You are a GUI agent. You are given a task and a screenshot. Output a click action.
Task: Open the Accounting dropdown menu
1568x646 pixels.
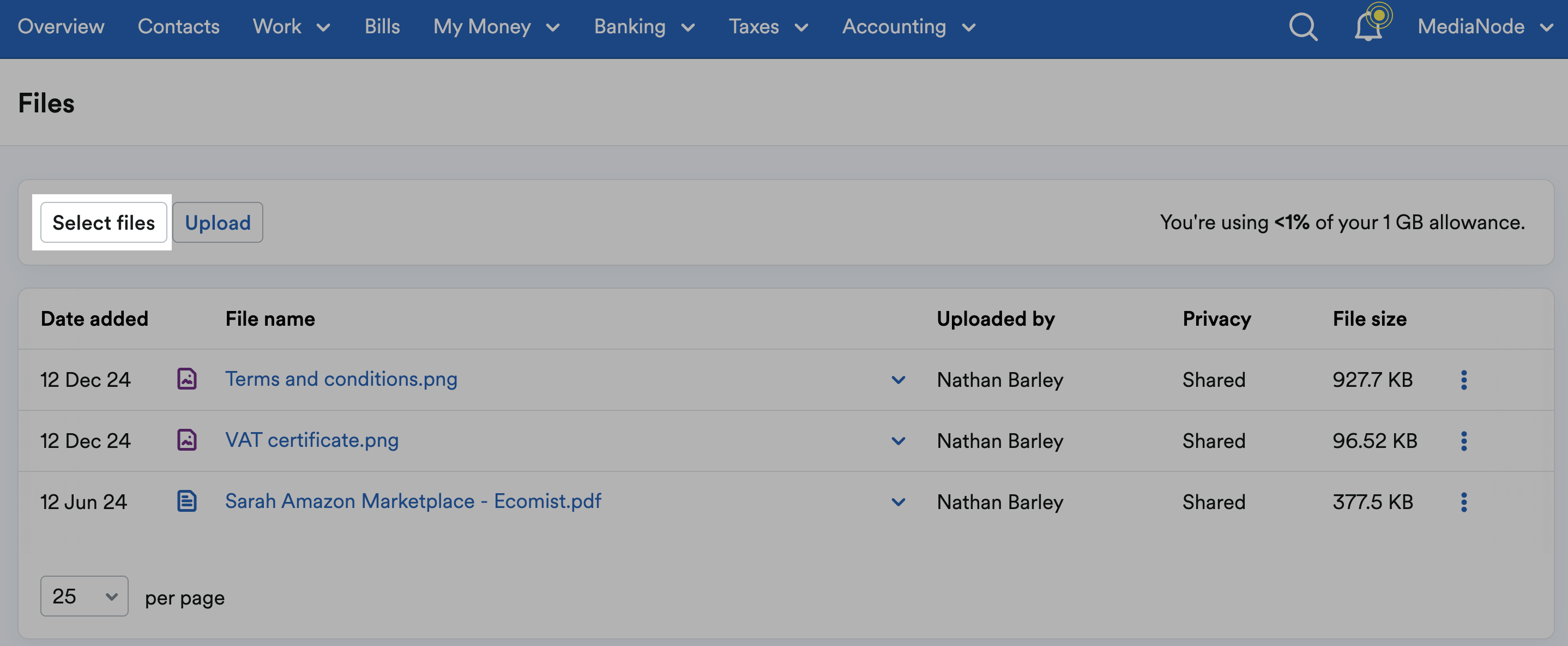(x=909, y=27)
